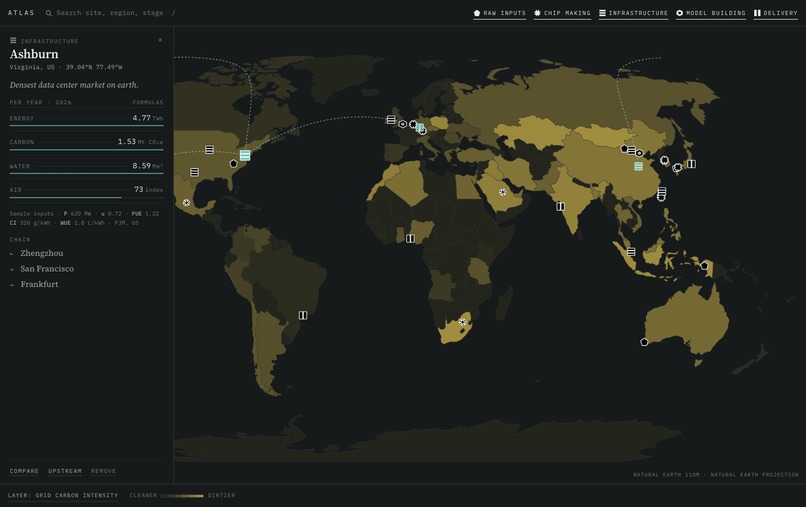Select the raw inputs pentagon marker in Western Australia
The image size is (806, 507).
[644, 342]
